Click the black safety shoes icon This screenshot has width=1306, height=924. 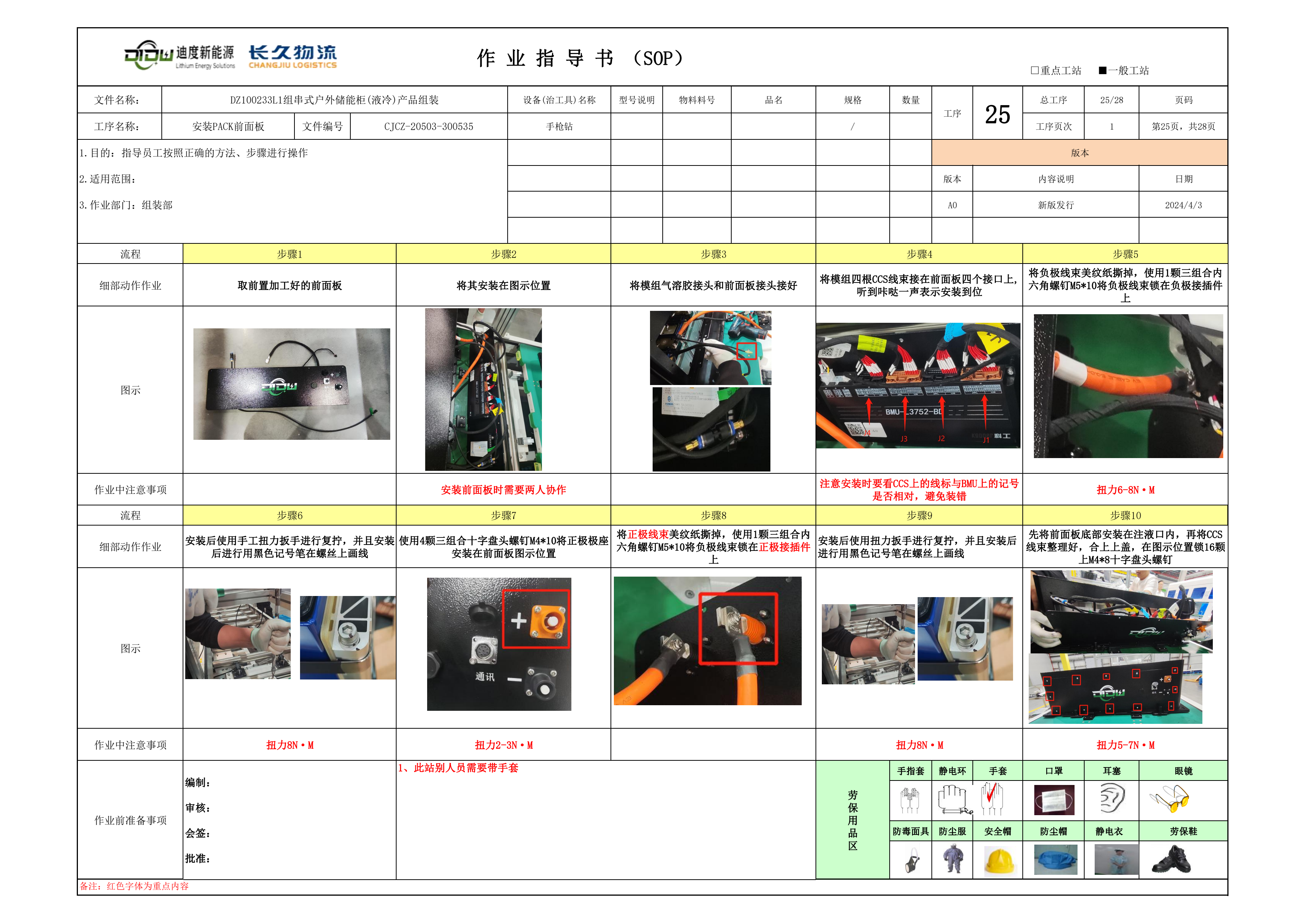click(x=1171, y=860)
